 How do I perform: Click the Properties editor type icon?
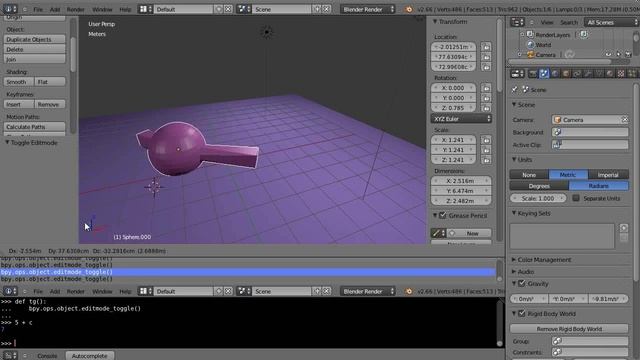tap(517, 73)
